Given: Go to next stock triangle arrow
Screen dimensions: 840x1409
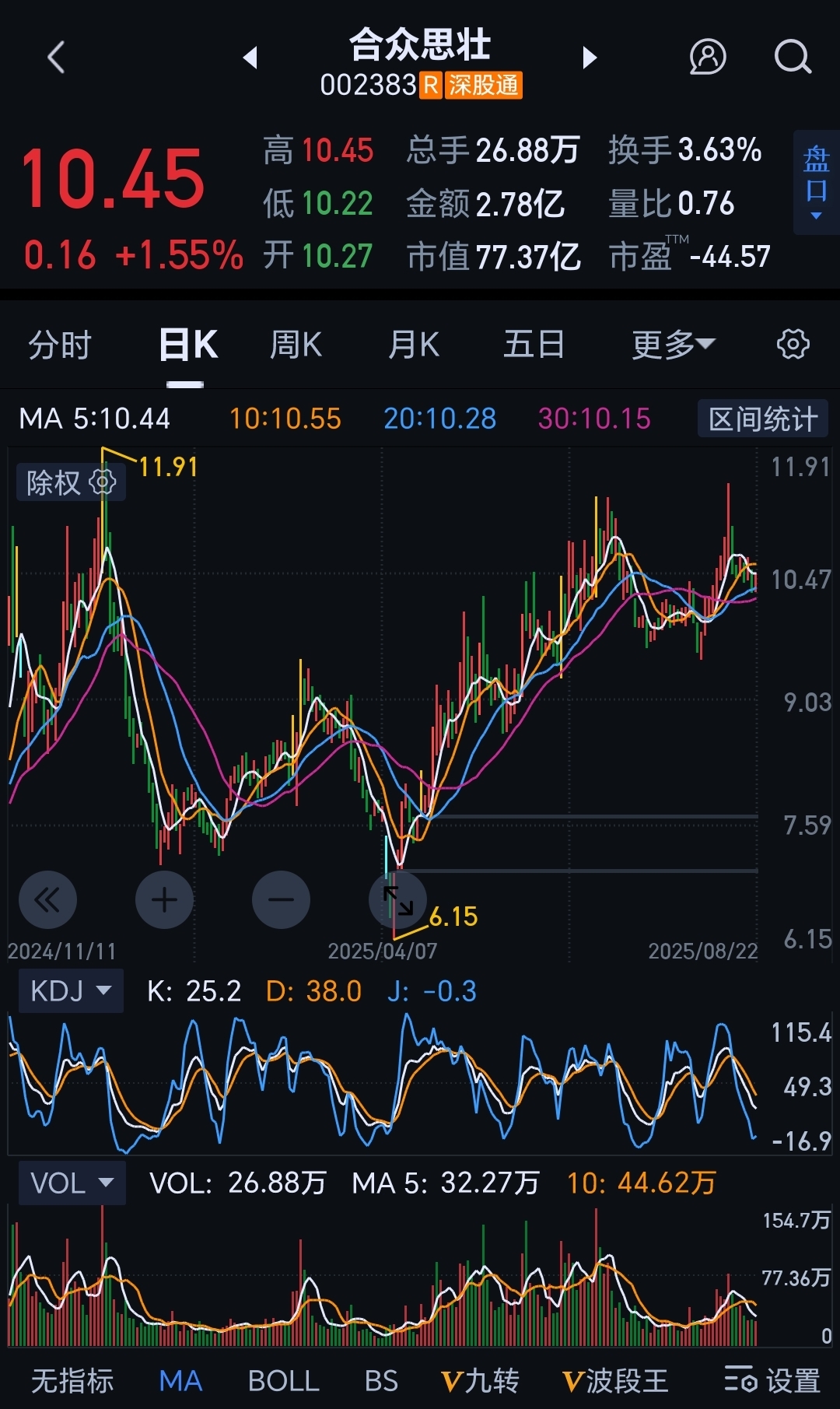Looking at the screenshot, I should pos(590,58).
